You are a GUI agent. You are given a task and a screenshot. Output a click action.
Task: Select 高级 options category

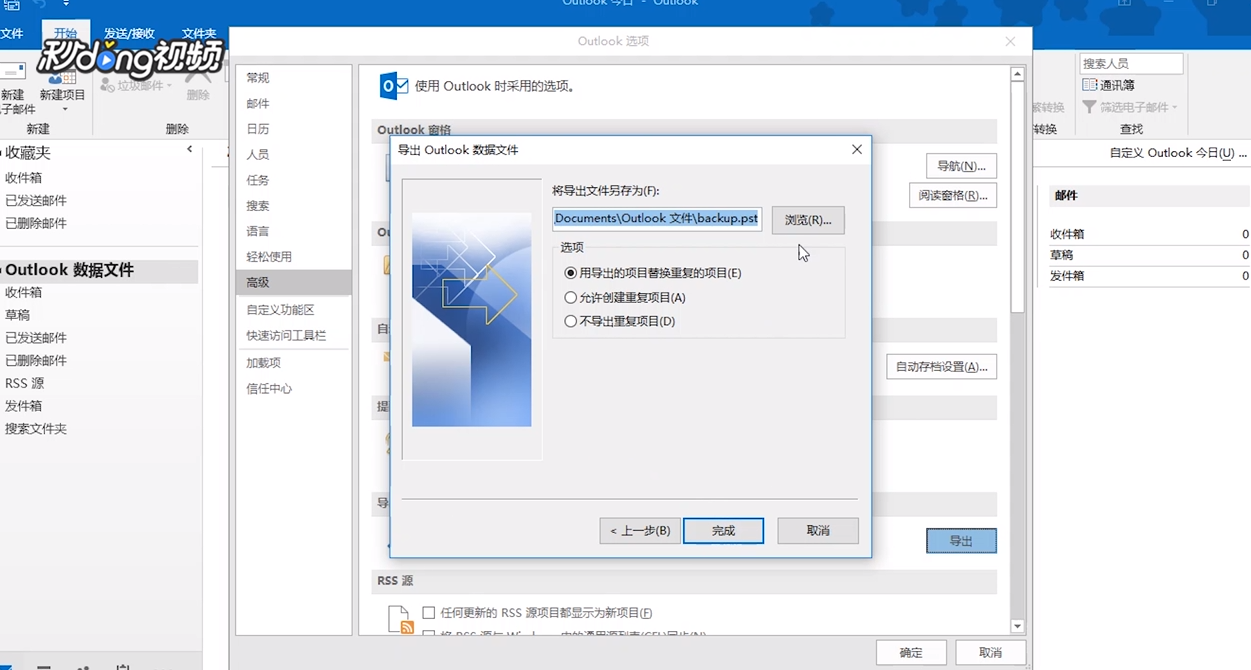coord(294,283)
